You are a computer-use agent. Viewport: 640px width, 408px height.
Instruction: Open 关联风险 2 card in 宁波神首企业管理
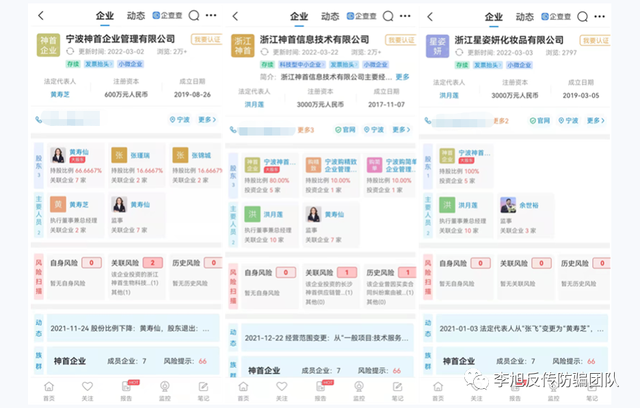(137, 277)
